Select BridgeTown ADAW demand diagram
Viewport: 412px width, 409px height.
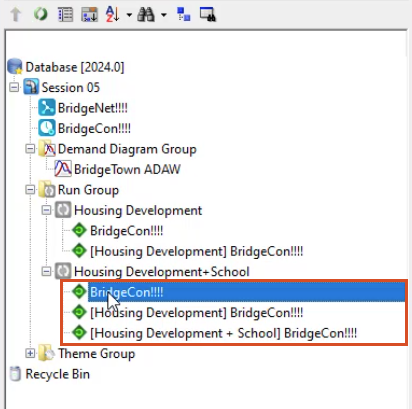tap(127, 169)
